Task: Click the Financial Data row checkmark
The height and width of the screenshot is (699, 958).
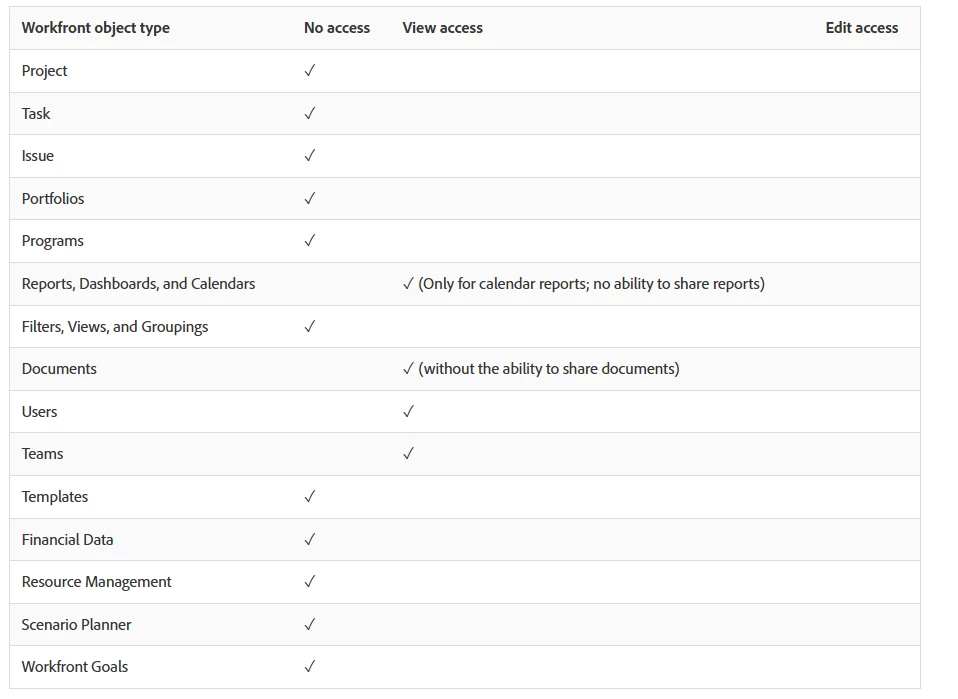Action: [310, 540]
